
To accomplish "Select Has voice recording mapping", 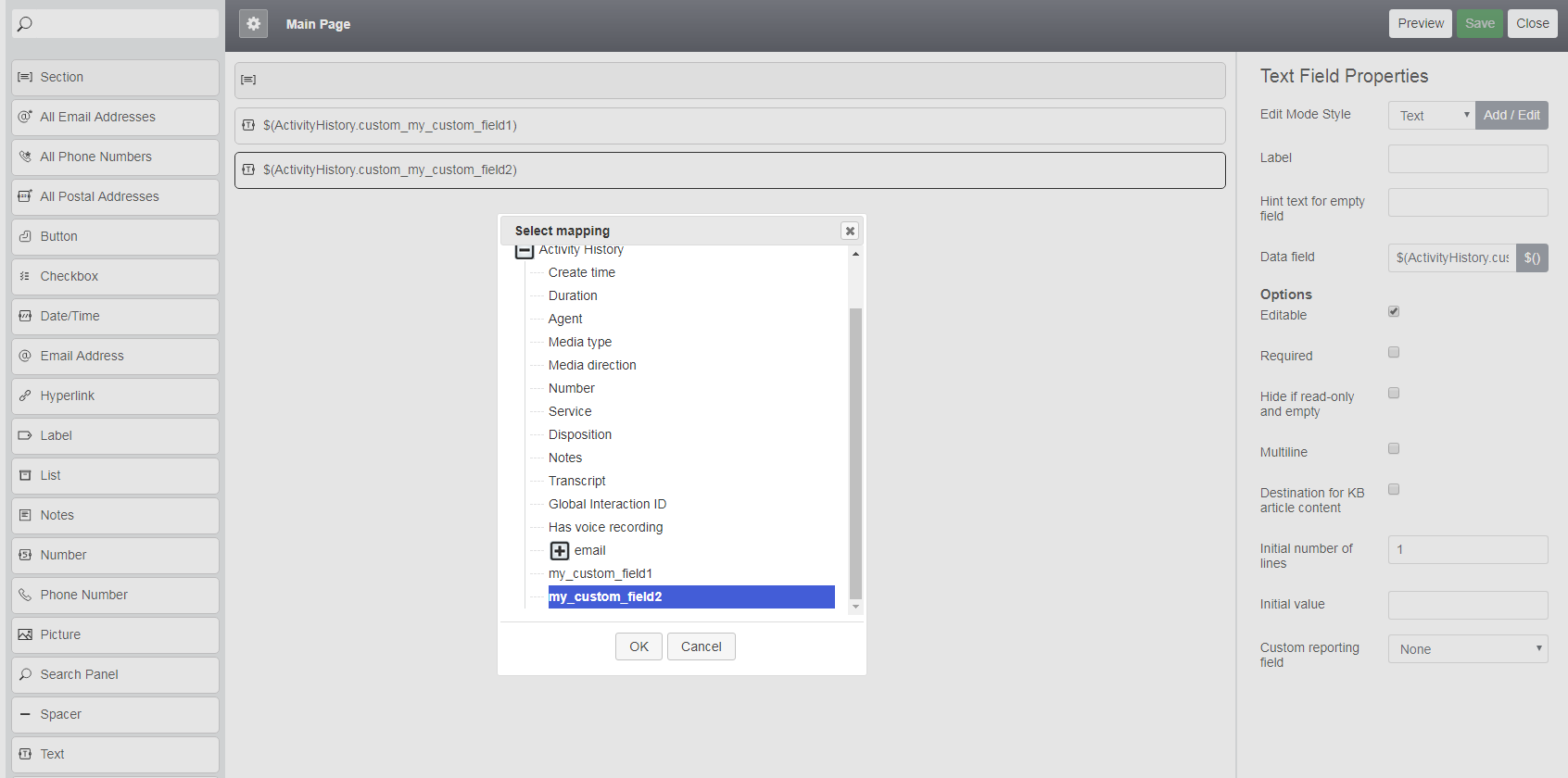I will coord(606,527).
